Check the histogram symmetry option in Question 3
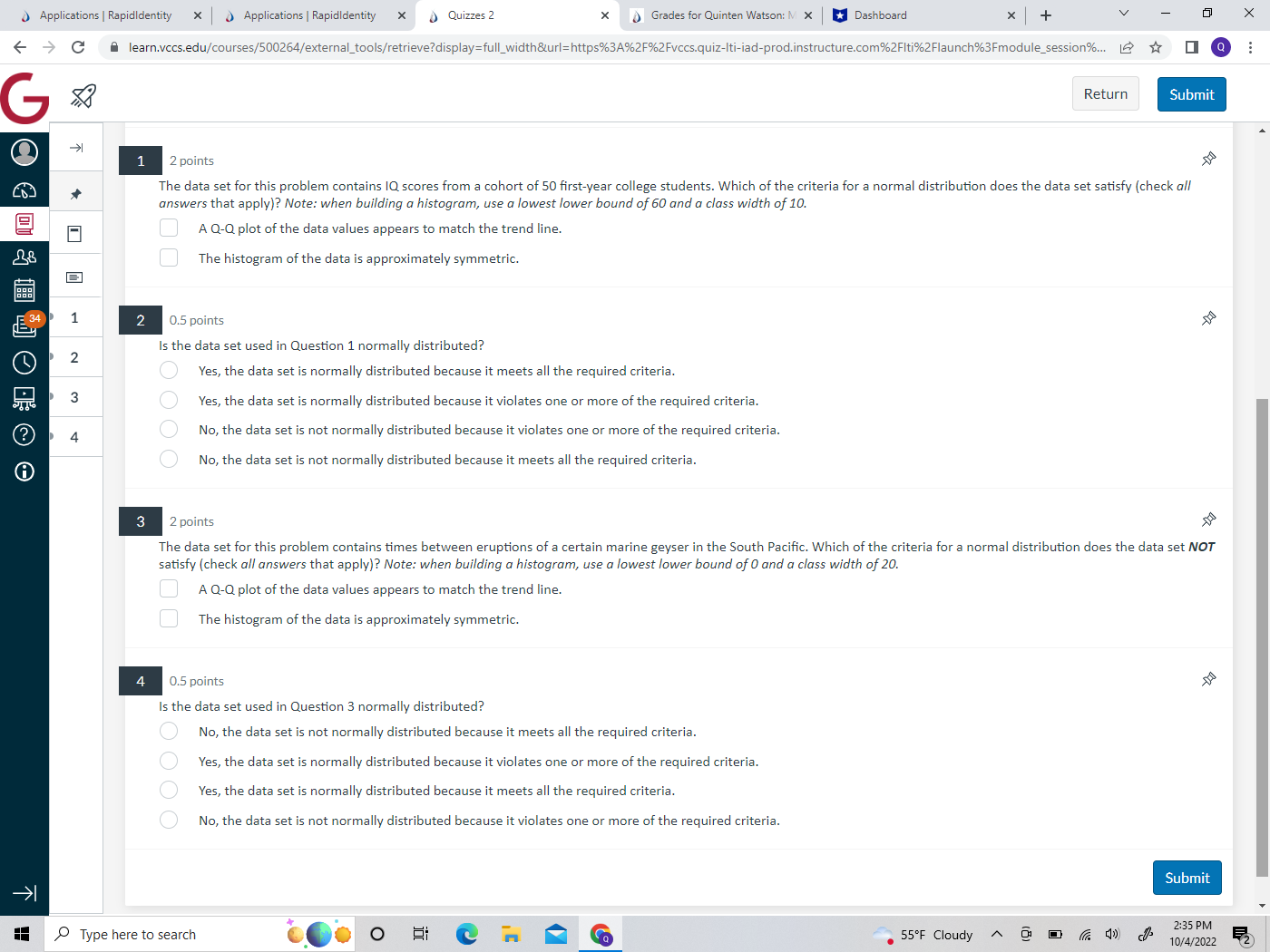Viewport: 1270px width, 952px height. point(169,617)
